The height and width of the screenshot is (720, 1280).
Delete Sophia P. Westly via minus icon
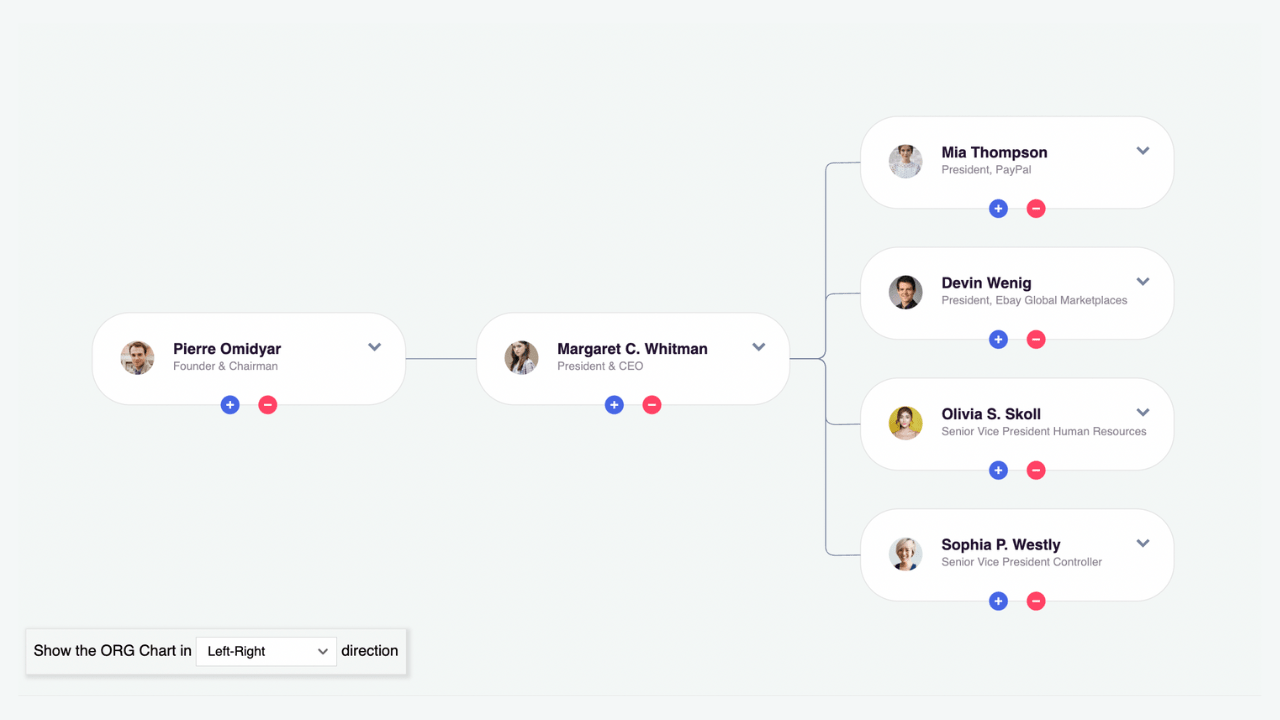tap(1036, 601)
